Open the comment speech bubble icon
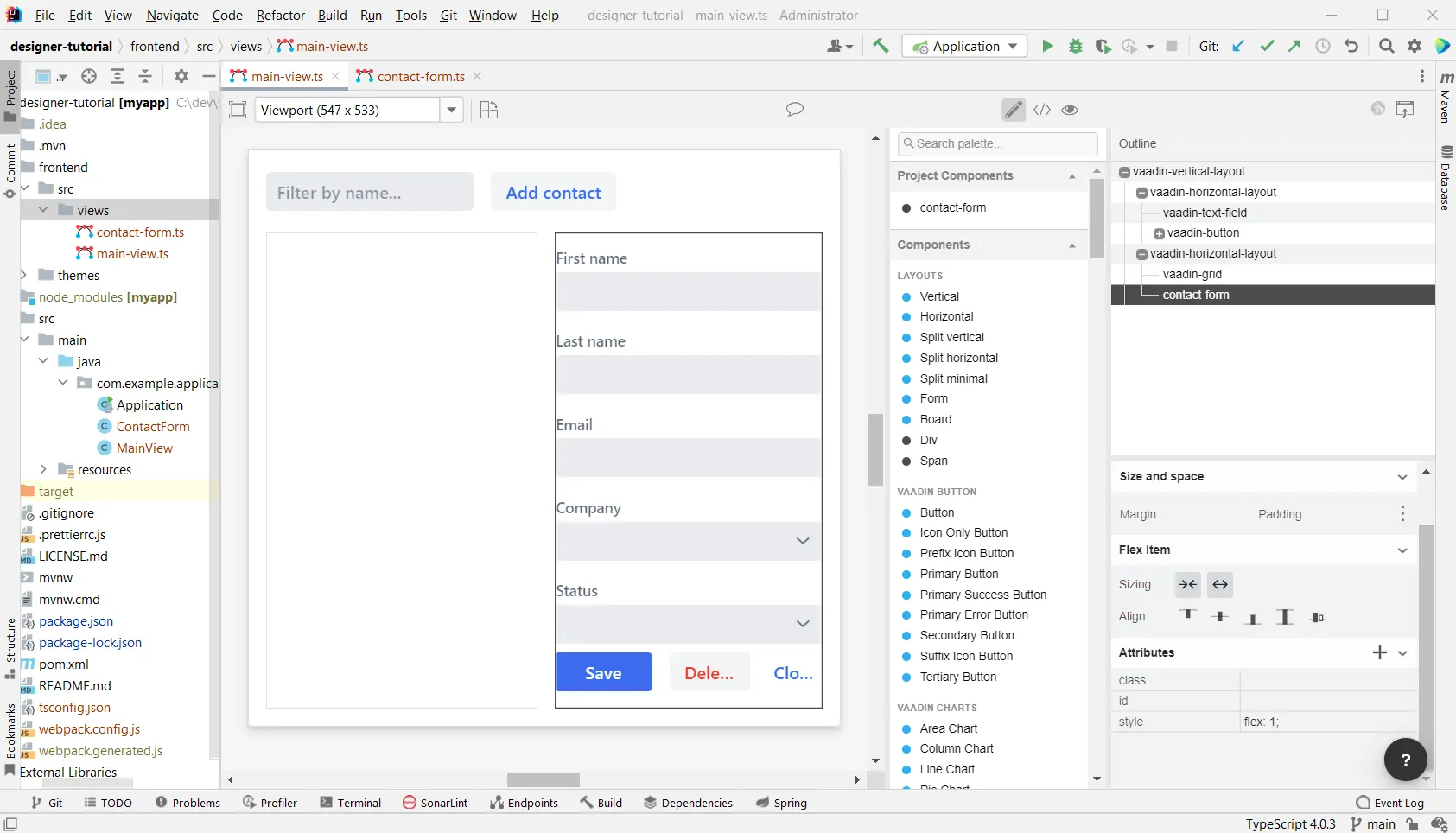 pos(795,110)
